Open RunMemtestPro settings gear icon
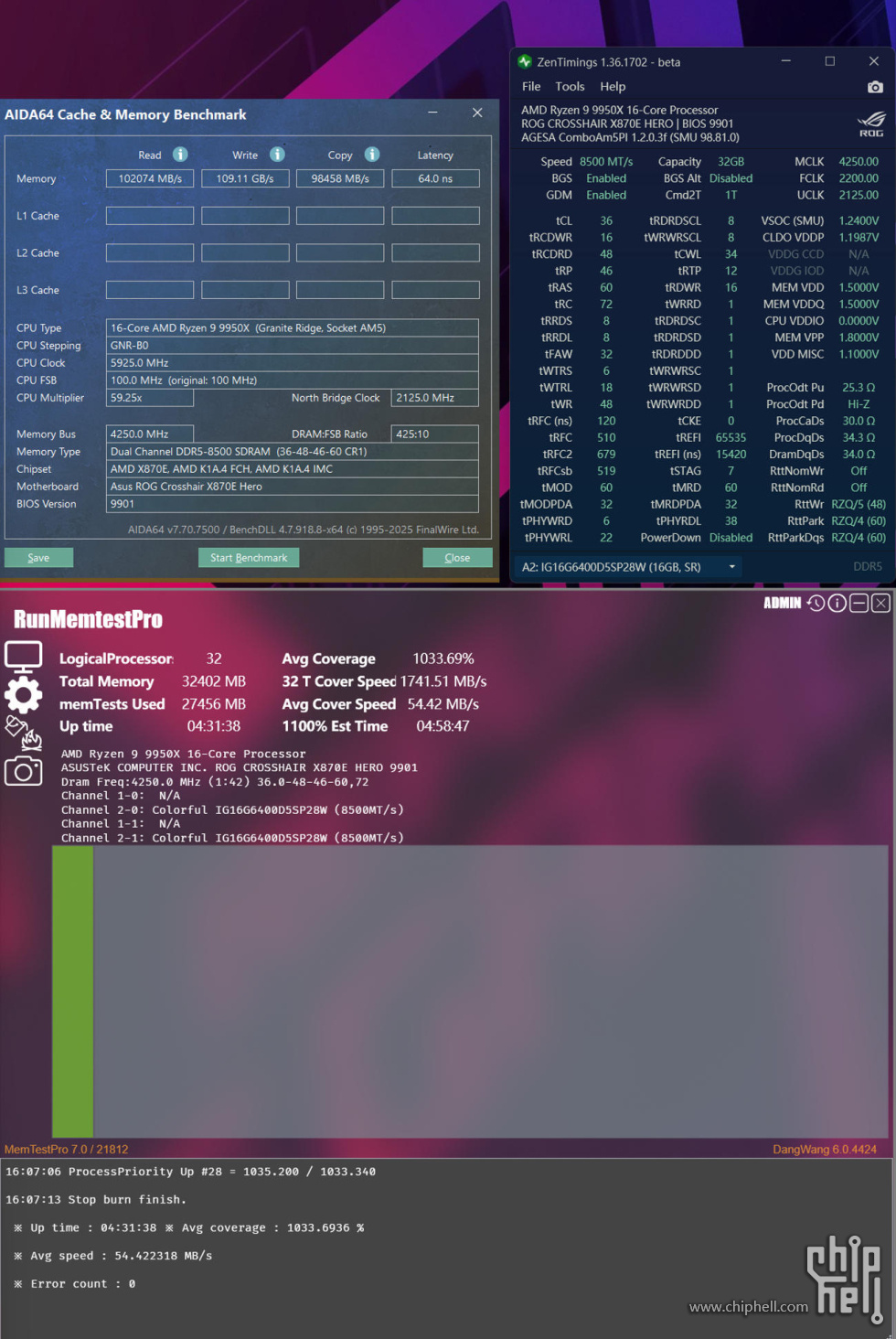 (23, 695)
